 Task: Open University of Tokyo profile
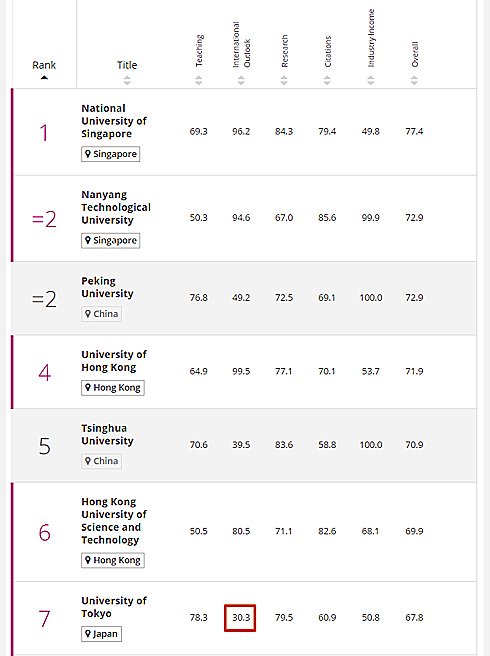pos(114,607)
